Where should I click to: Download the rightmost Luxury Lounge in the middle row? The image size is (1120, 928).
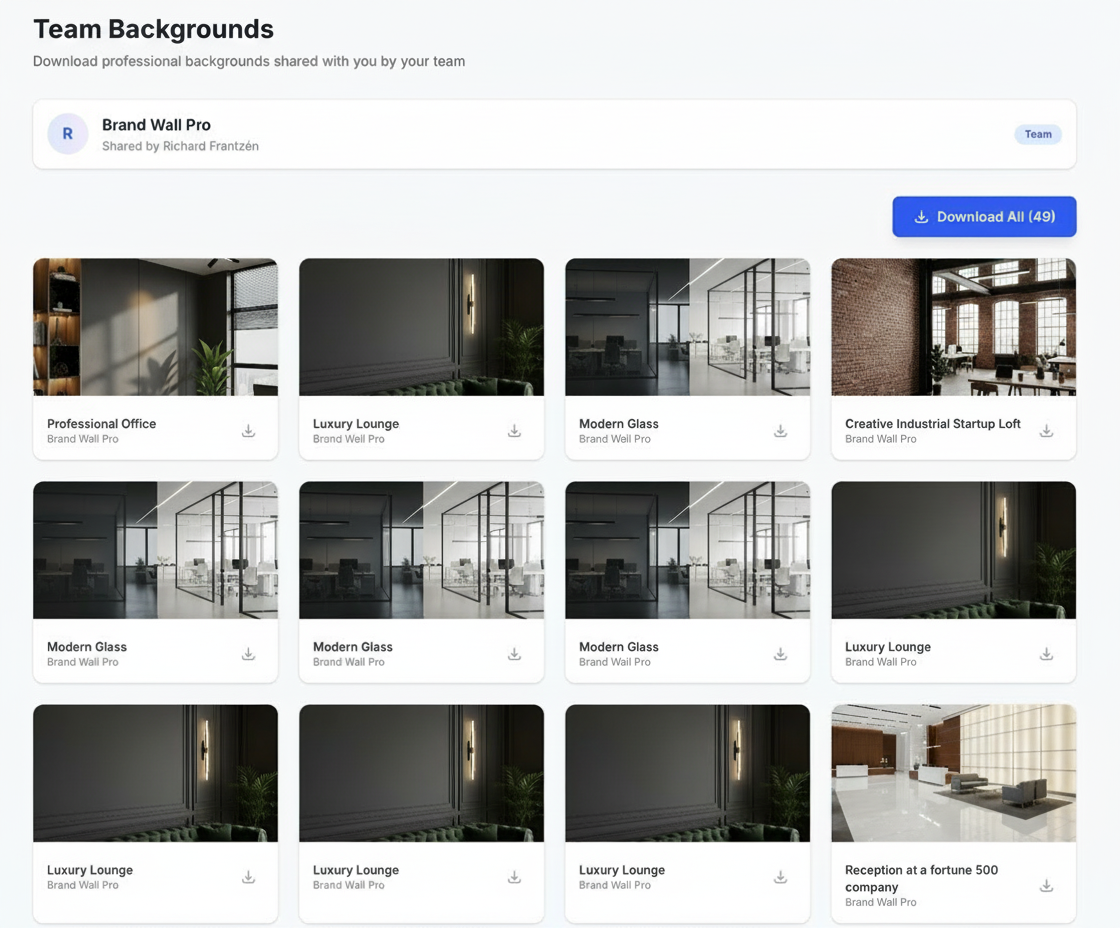coord(1046,654)
